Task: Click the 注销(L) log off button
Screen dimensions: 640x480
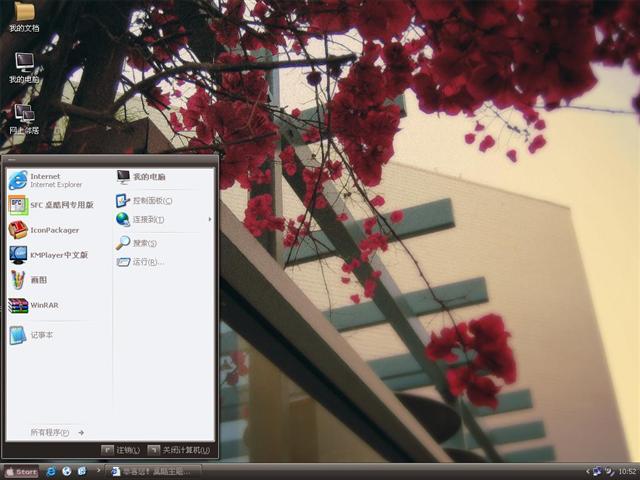Action: [x=120, y=450]
